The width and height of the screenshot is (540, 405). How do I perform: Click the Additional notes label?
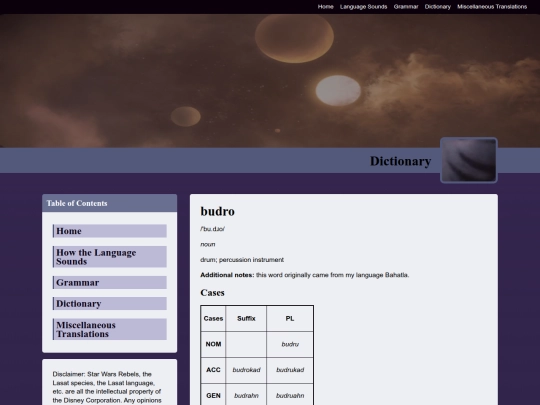click(x=227, y=275)
